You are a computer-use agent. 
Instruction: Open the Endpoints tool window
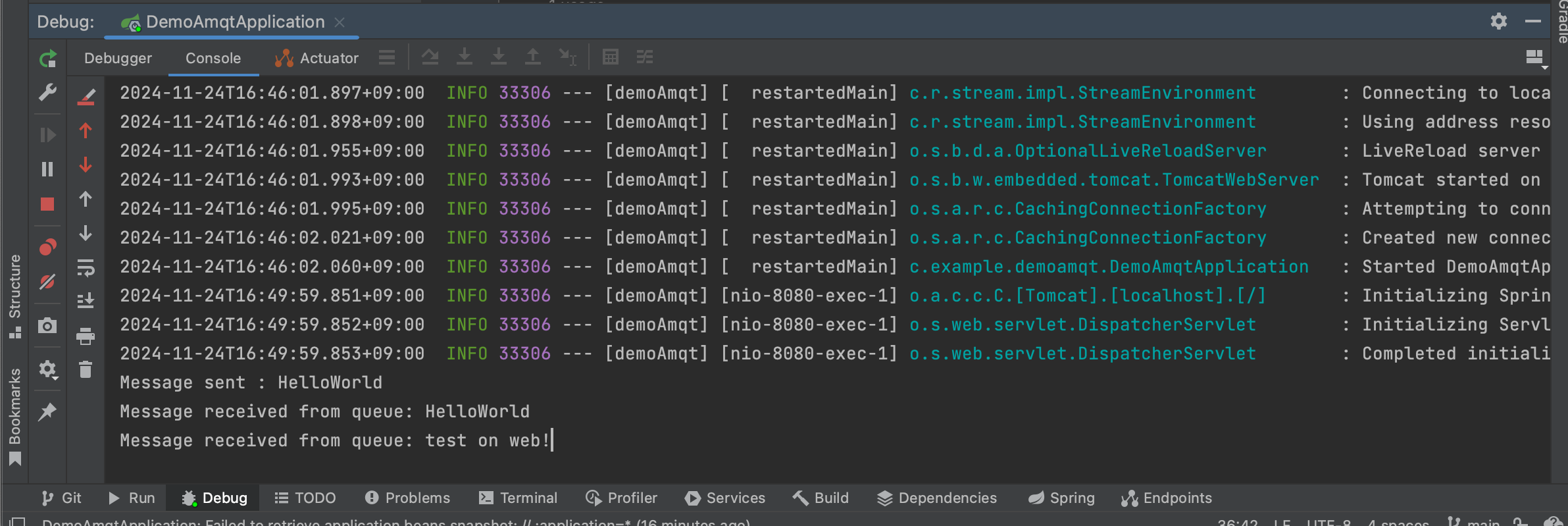(x=1167, y=498)
